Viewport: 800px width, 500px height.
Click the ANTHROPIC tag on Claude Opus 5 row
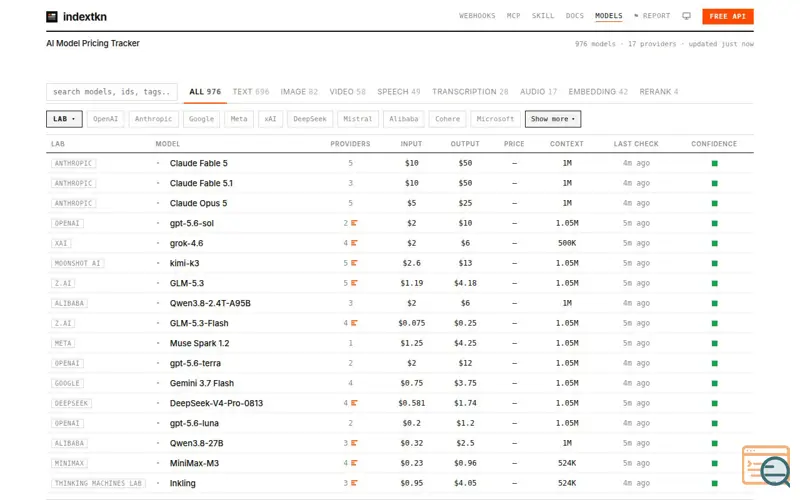pyautogui.click(x=73, y=203)
